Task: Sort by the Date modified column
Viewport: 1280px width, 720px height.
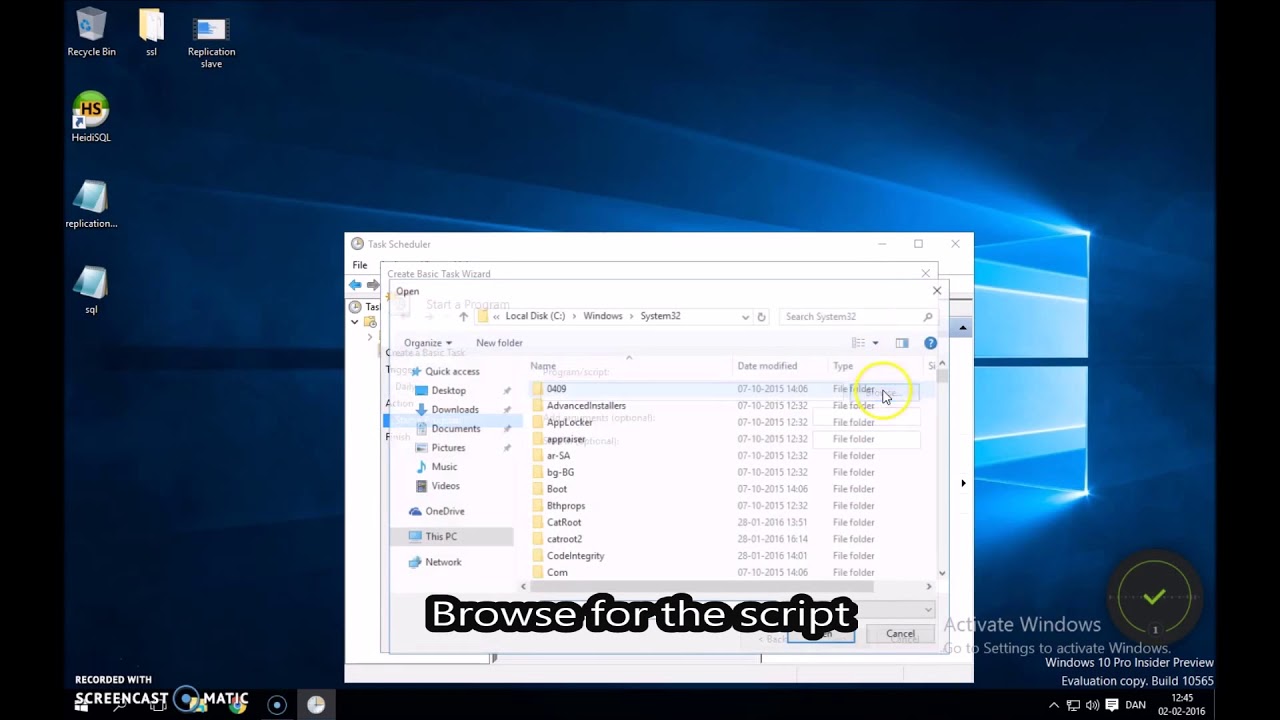Action: point(767,366)
